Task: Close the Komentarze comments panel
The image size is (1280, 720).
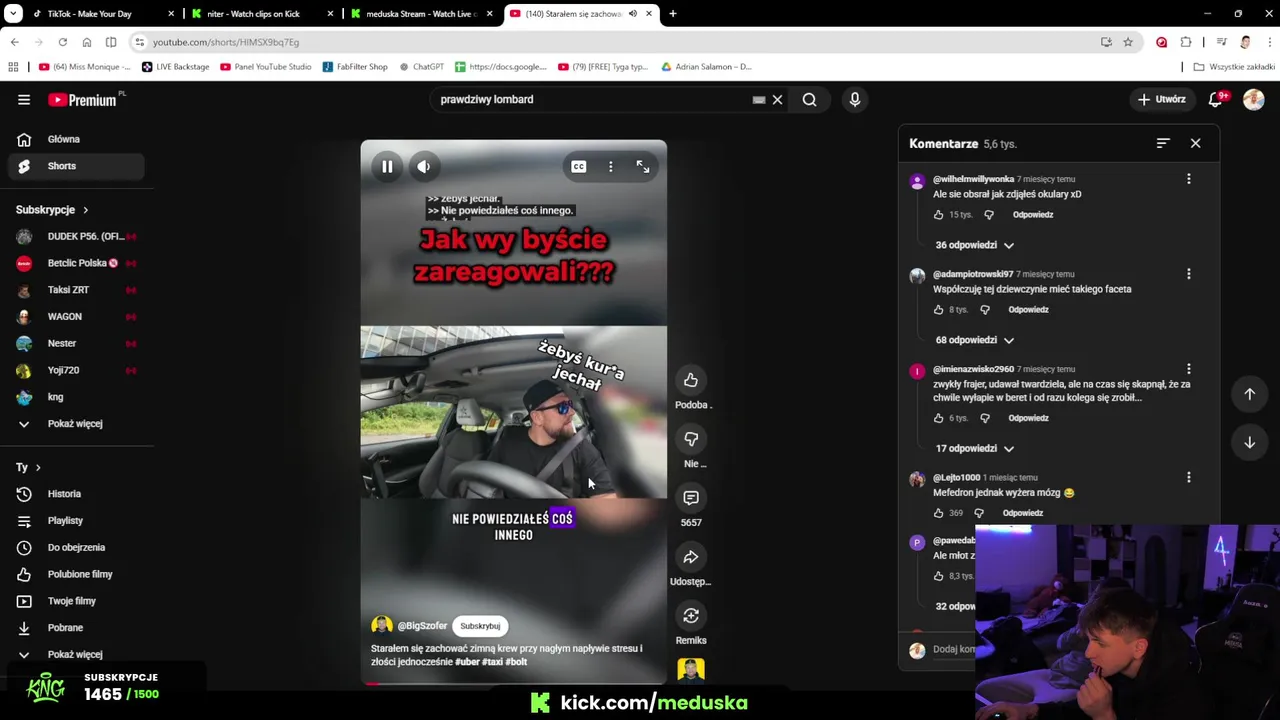Action: point(1195,143)
